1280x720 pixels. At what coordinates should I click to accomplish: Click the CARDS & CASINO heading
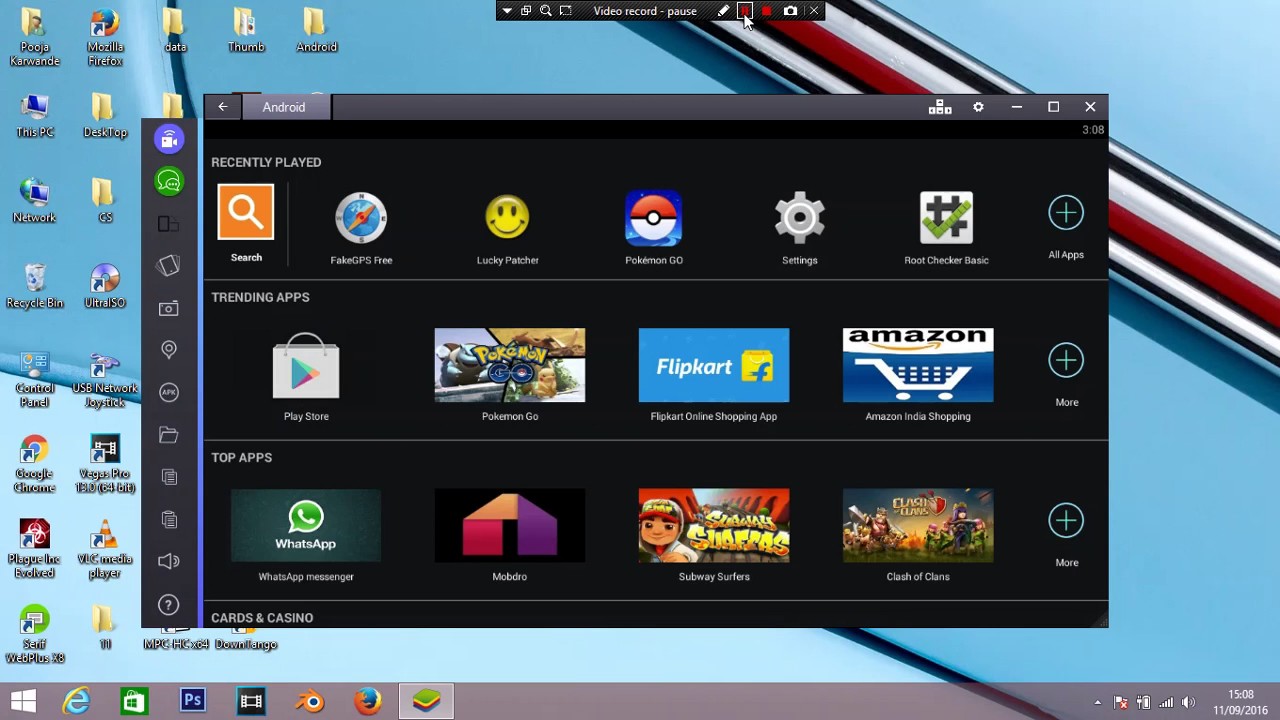click(262, 618)
